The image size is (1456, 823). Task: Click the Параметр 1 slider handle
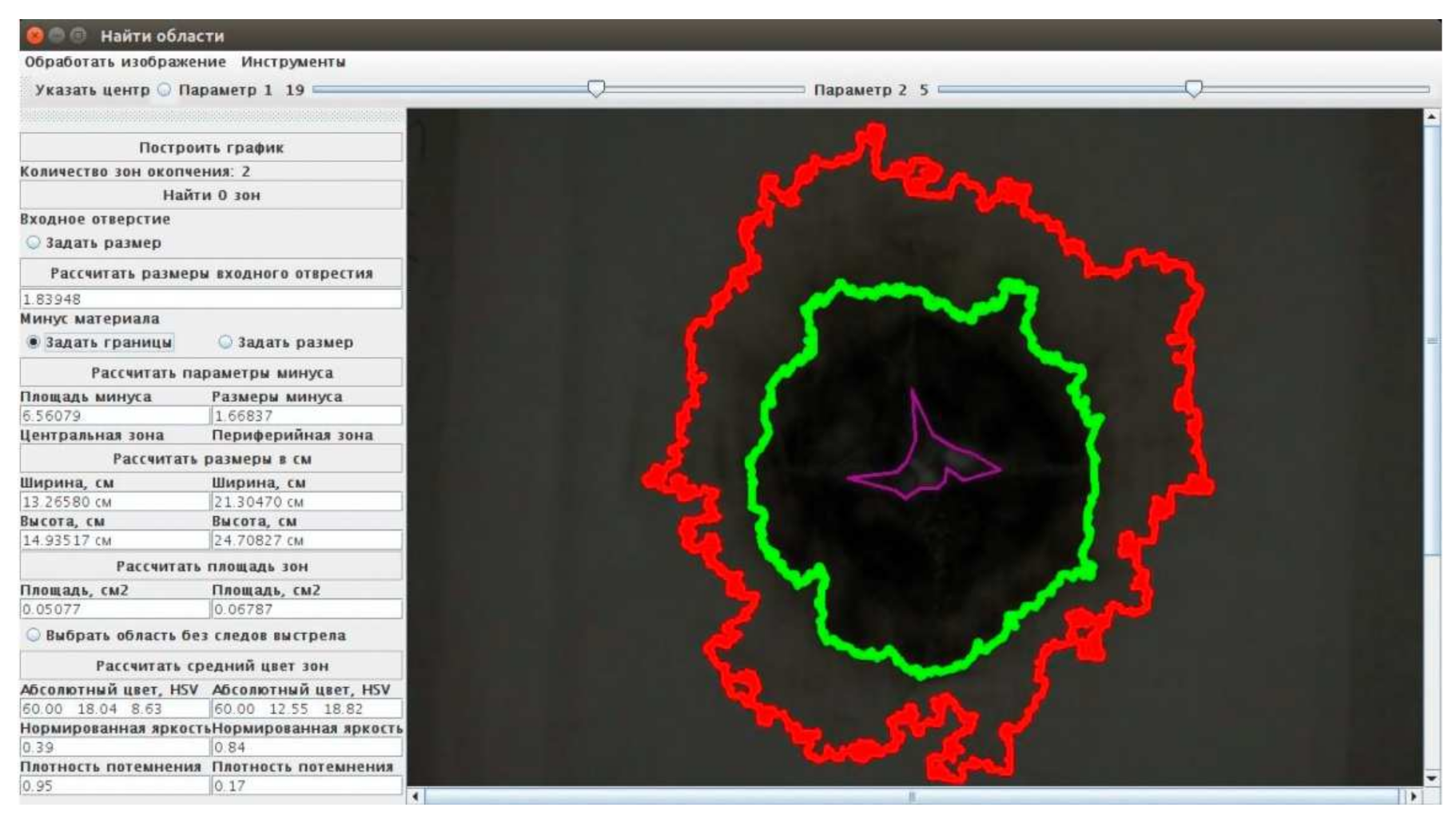coord(596,89)
